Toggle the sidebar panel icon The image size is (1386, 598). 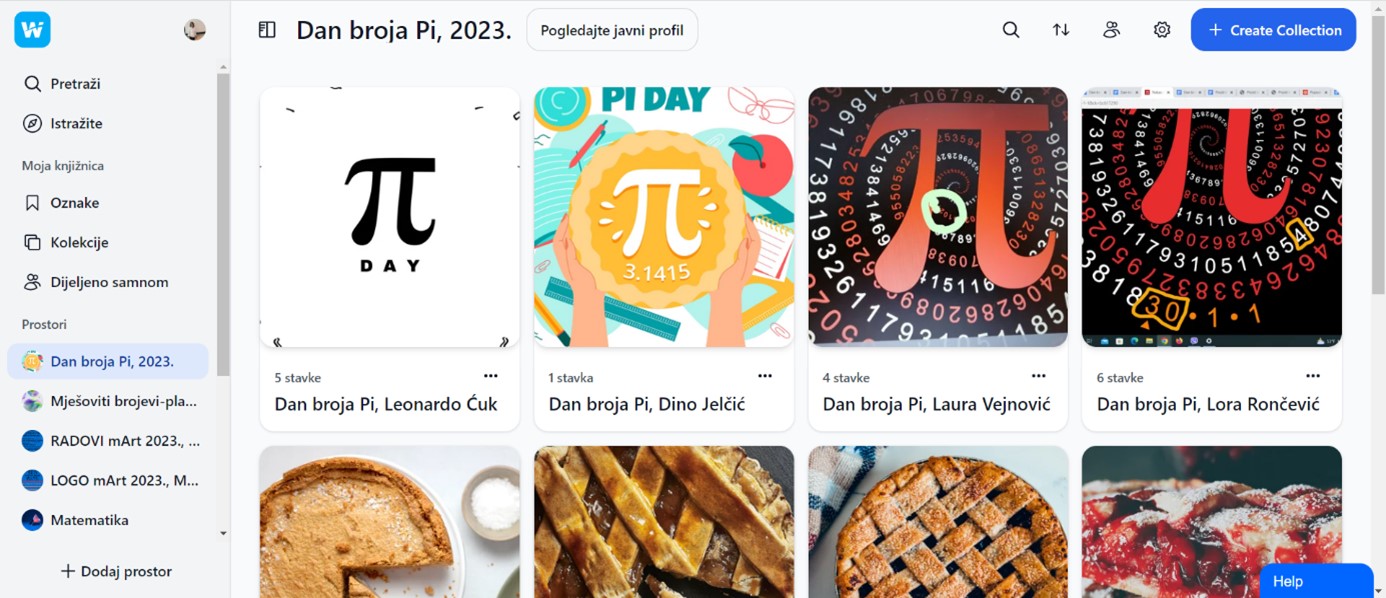[267, 30]
